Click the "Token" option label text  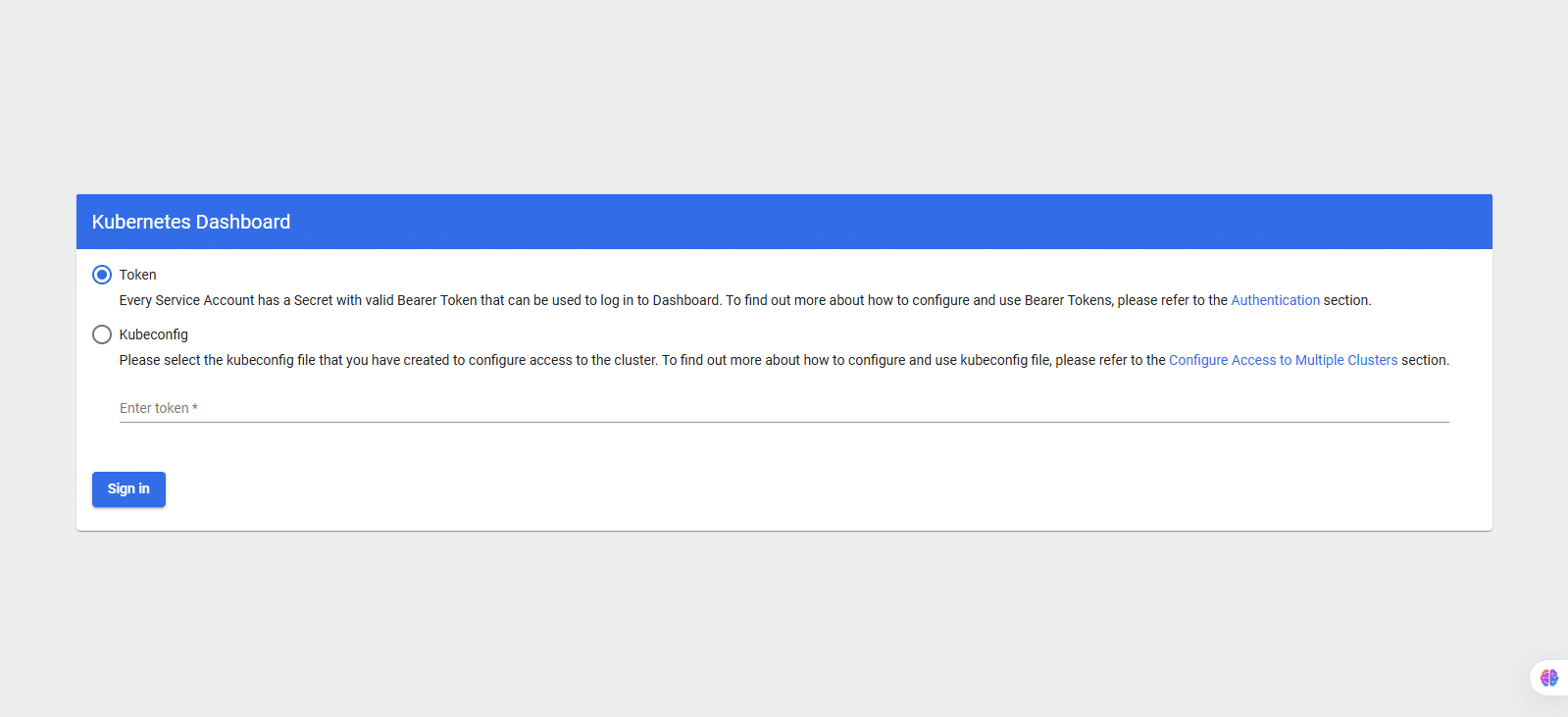coord(138,275)
